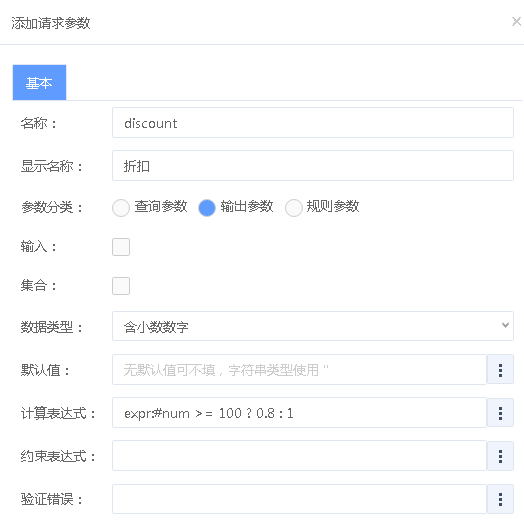Open the 数据类型 dropdown showing 含小数数字
This screenshot has height=522, width=524.
click(x=313, y=326)
